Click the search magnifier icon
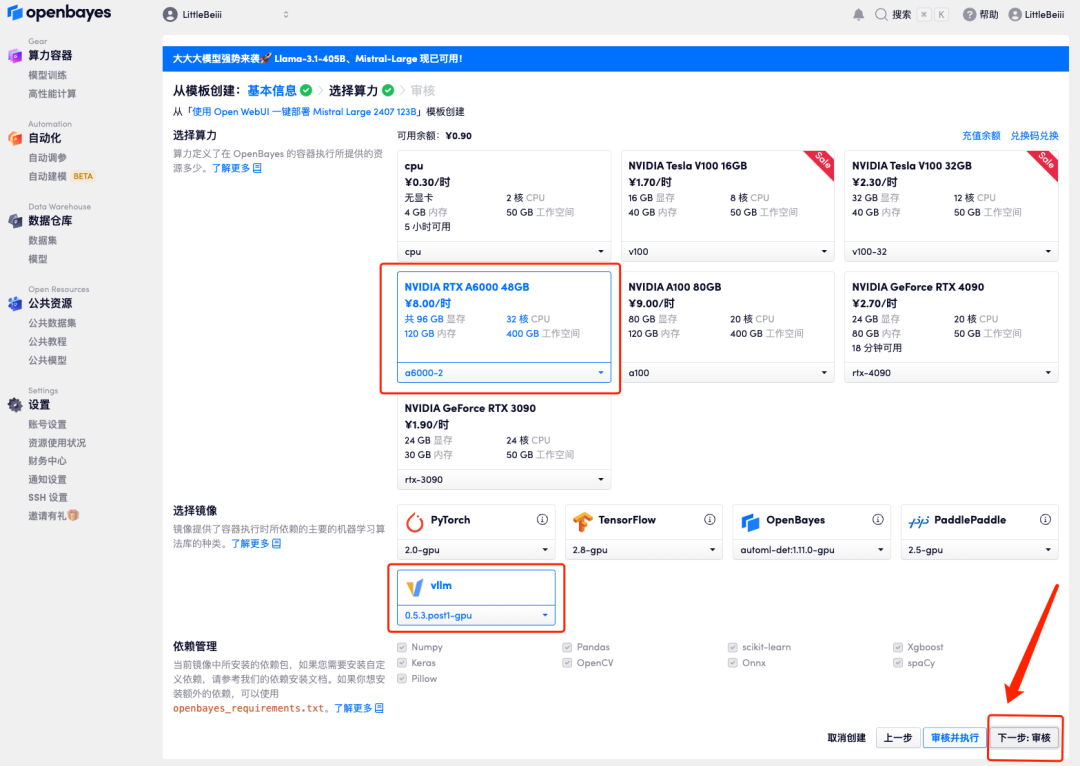Screen dimensions: 1080x766 [x=881, y=14]
